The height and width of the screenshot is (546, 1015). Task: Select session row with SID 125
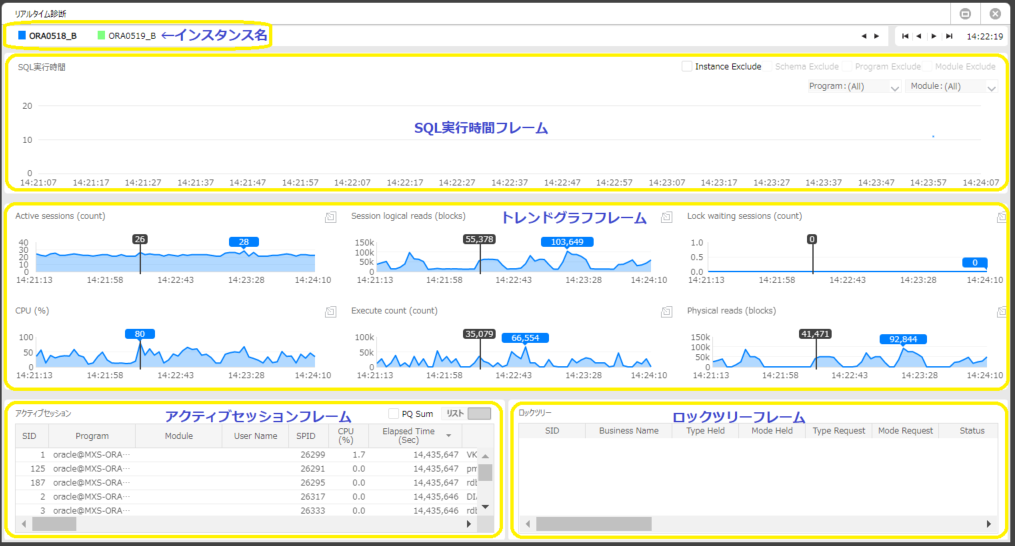pyautogui.click(x=246, y=468)
